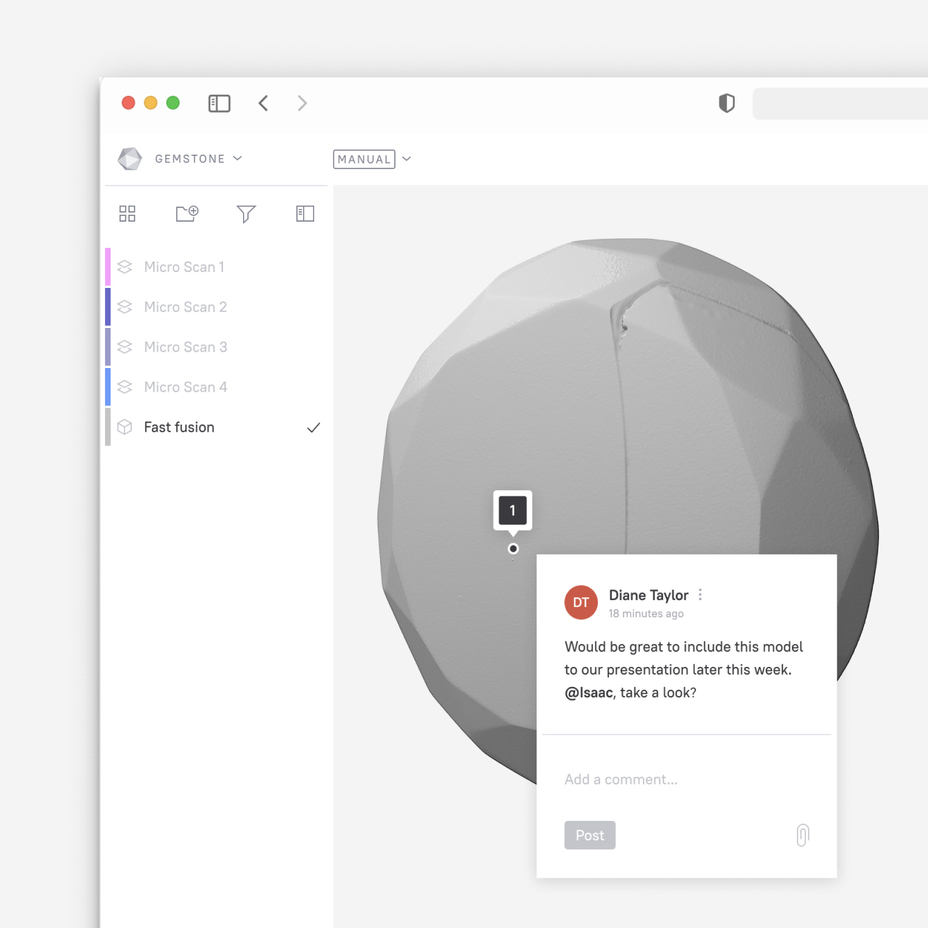Open the Manual mode dropdown arrow
This screenshot has width=928, height=928.
(407, 159)
